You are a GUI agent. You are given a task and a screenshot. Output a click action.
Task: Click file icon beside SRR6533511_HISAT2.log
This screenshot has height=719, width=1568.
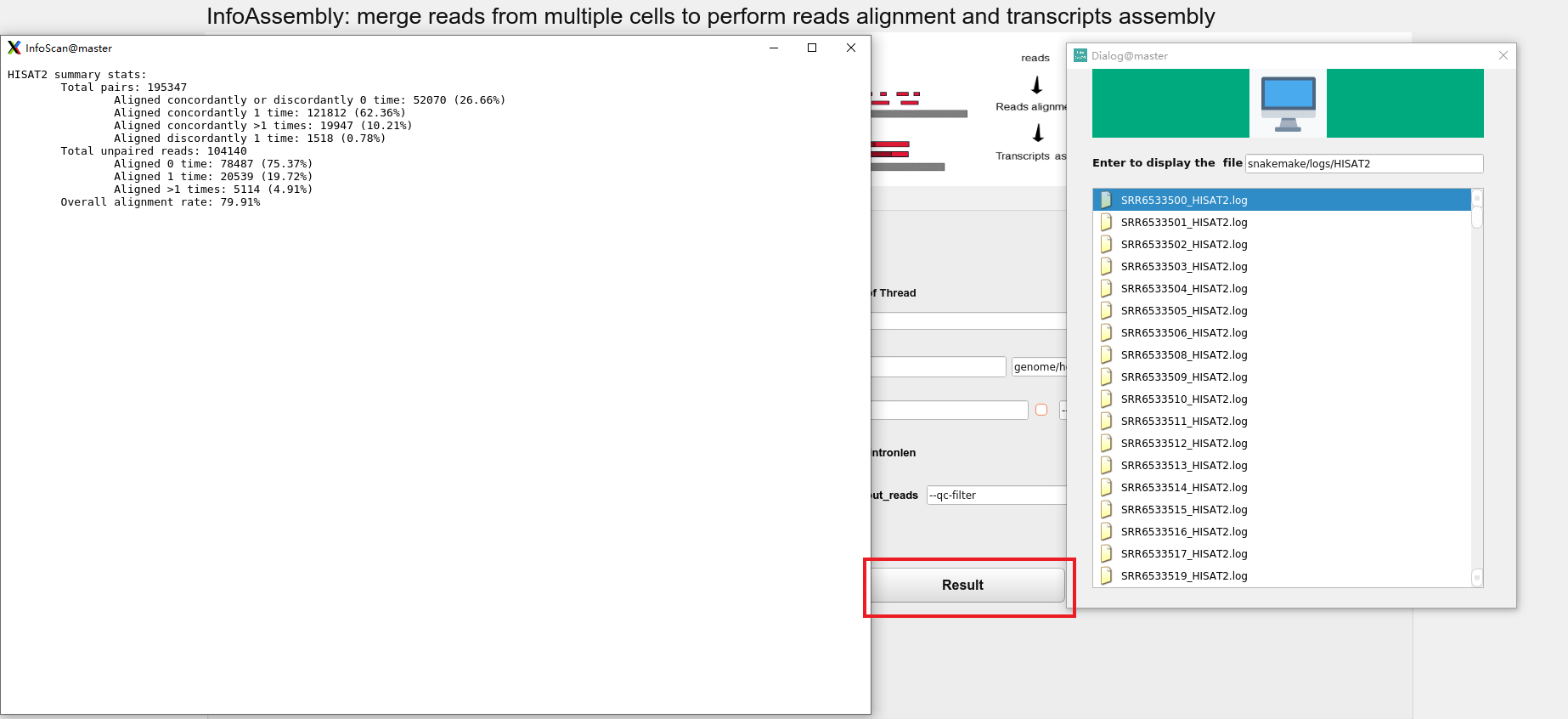1106,421
